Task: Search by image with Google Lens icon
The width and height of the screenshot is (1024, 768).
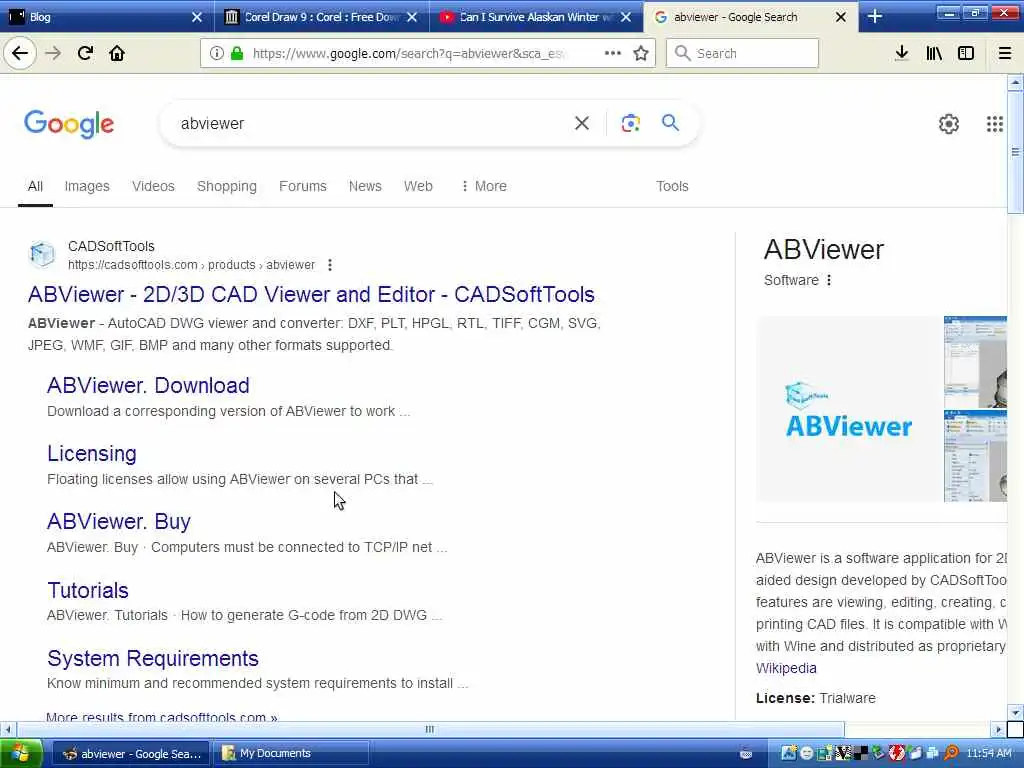Action: [x=630, y=123]
